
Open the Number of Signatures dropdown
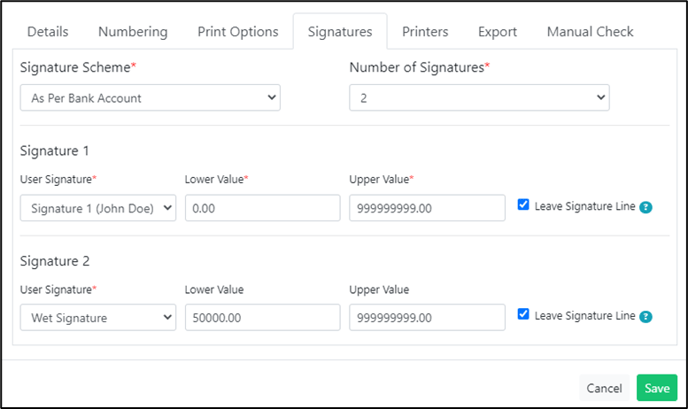pyautogui.click(x=479, y=98)
